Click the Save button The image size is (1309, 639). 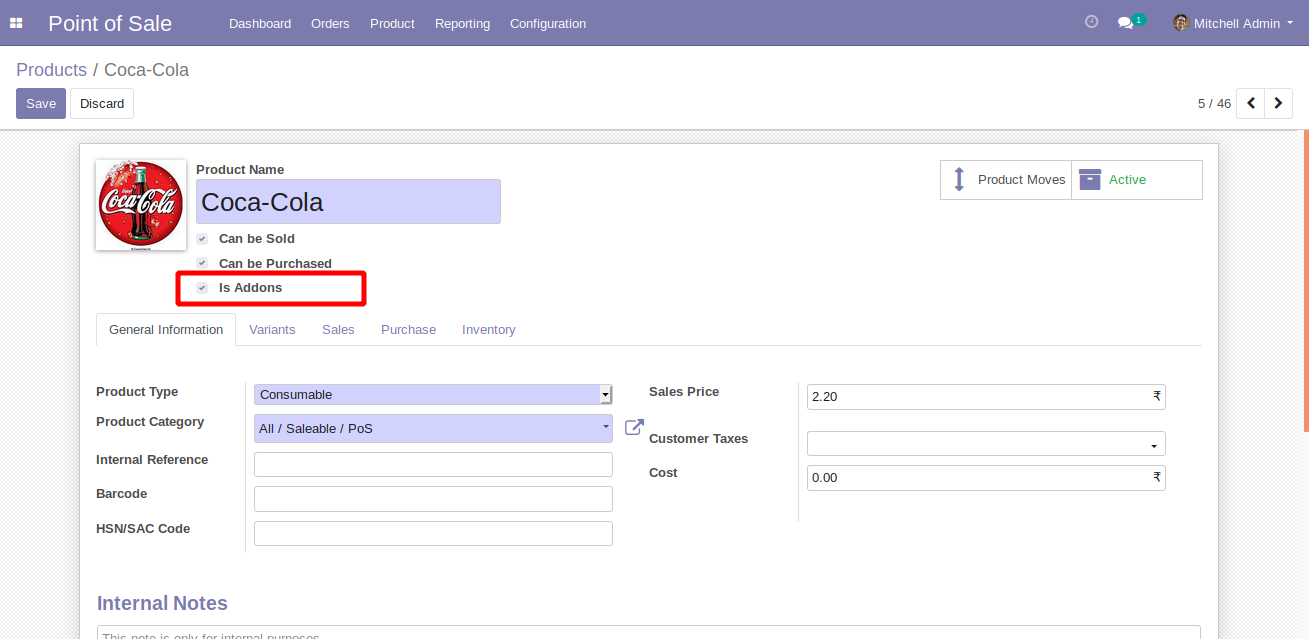coord(41,104)
